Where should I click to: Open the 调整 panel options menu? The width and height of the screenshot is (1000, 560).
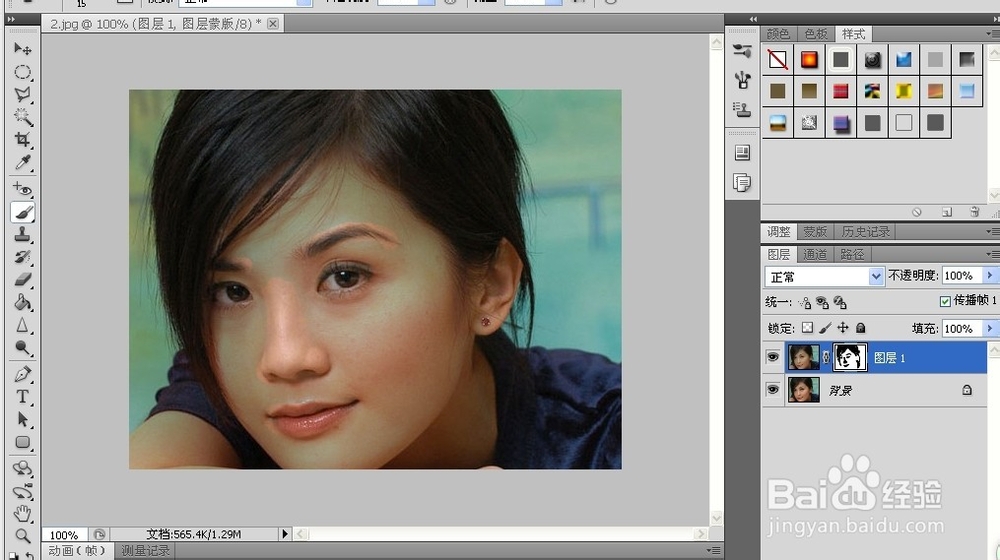point(993,232)
